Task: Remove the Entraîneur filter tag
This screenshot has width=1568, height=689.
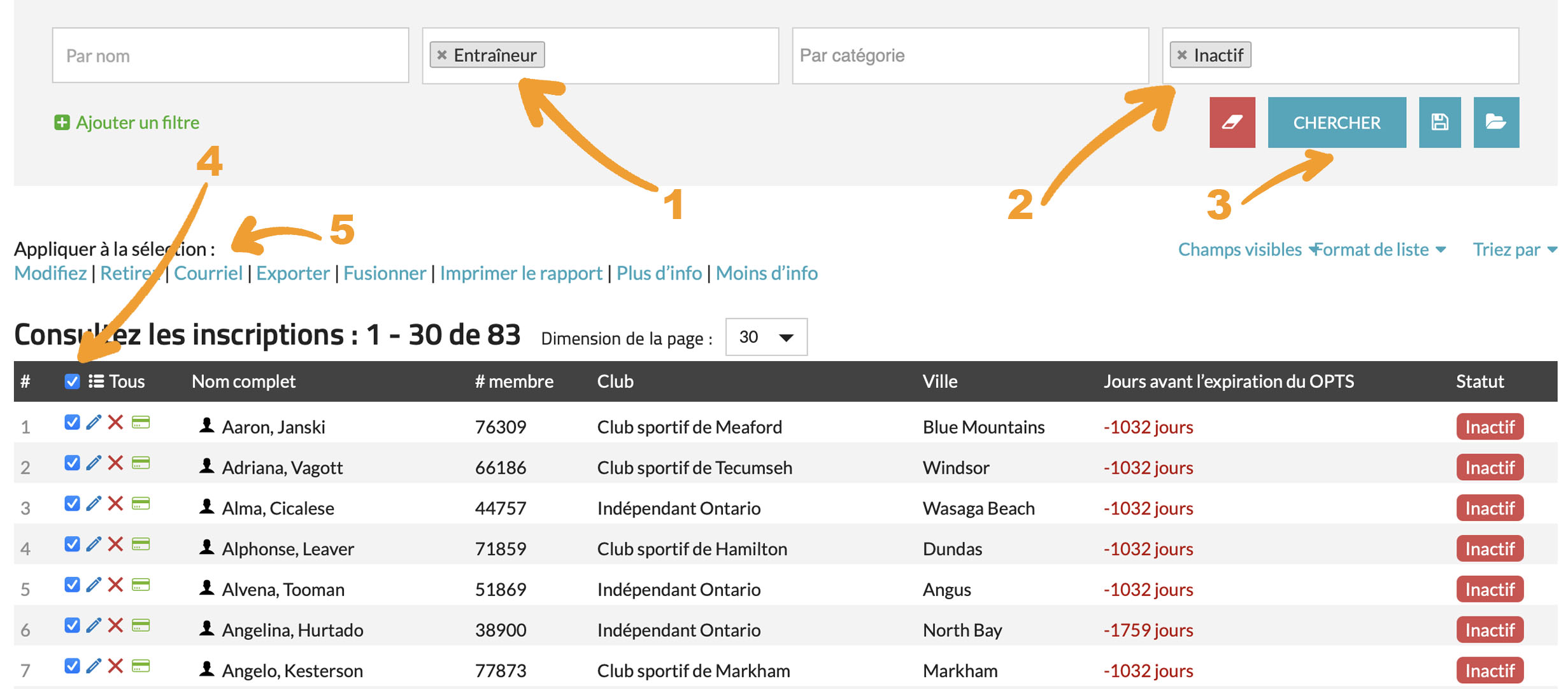Action: coord(442,55)
